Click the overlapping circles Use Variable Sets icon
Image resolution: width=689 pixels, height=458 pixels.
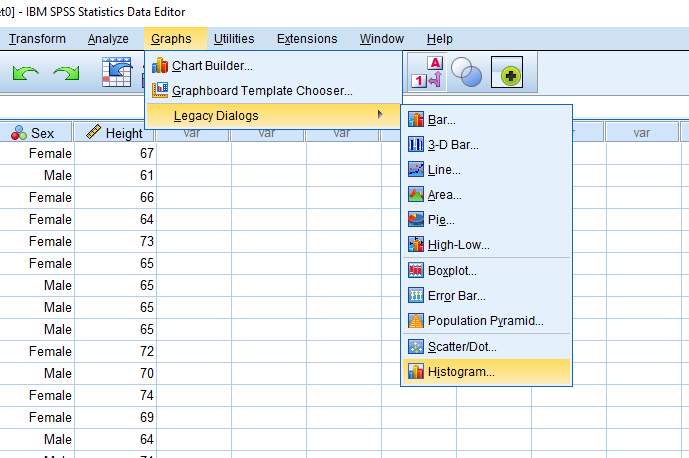pyautogui.click(x=466, y=73)
